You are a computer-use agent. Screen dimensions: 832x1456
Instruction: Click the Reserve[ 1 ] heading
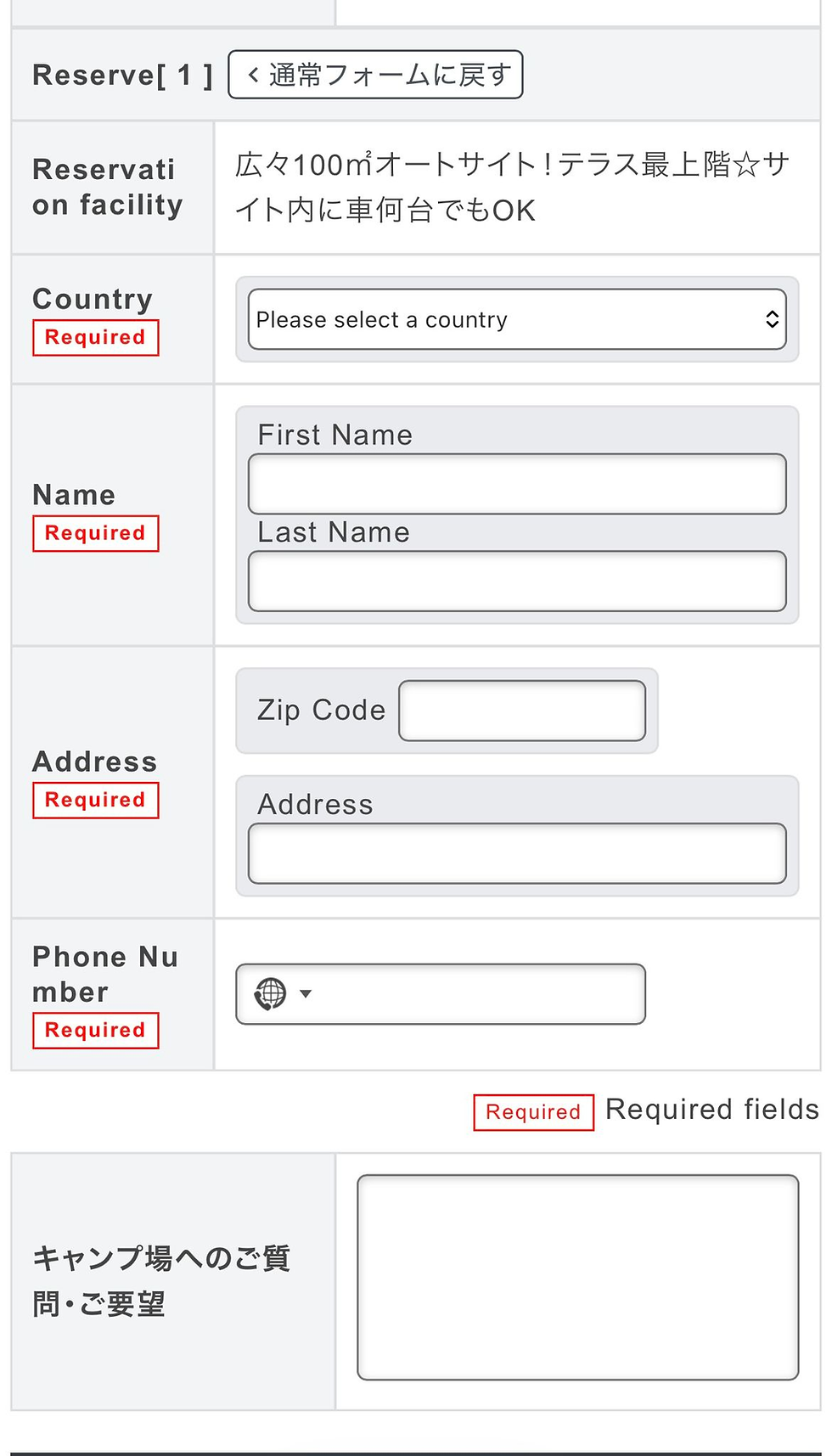122,75
